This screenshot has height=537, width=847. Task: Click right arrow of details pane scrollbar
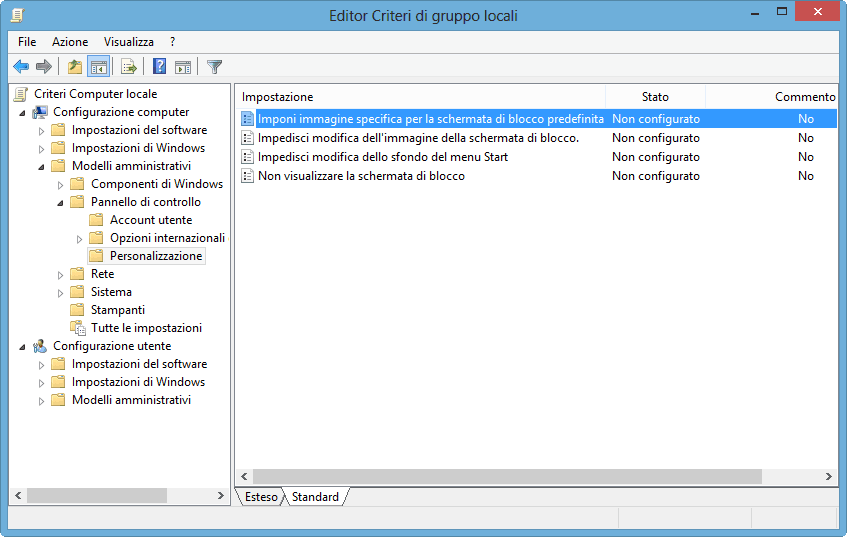click(829, 476)
